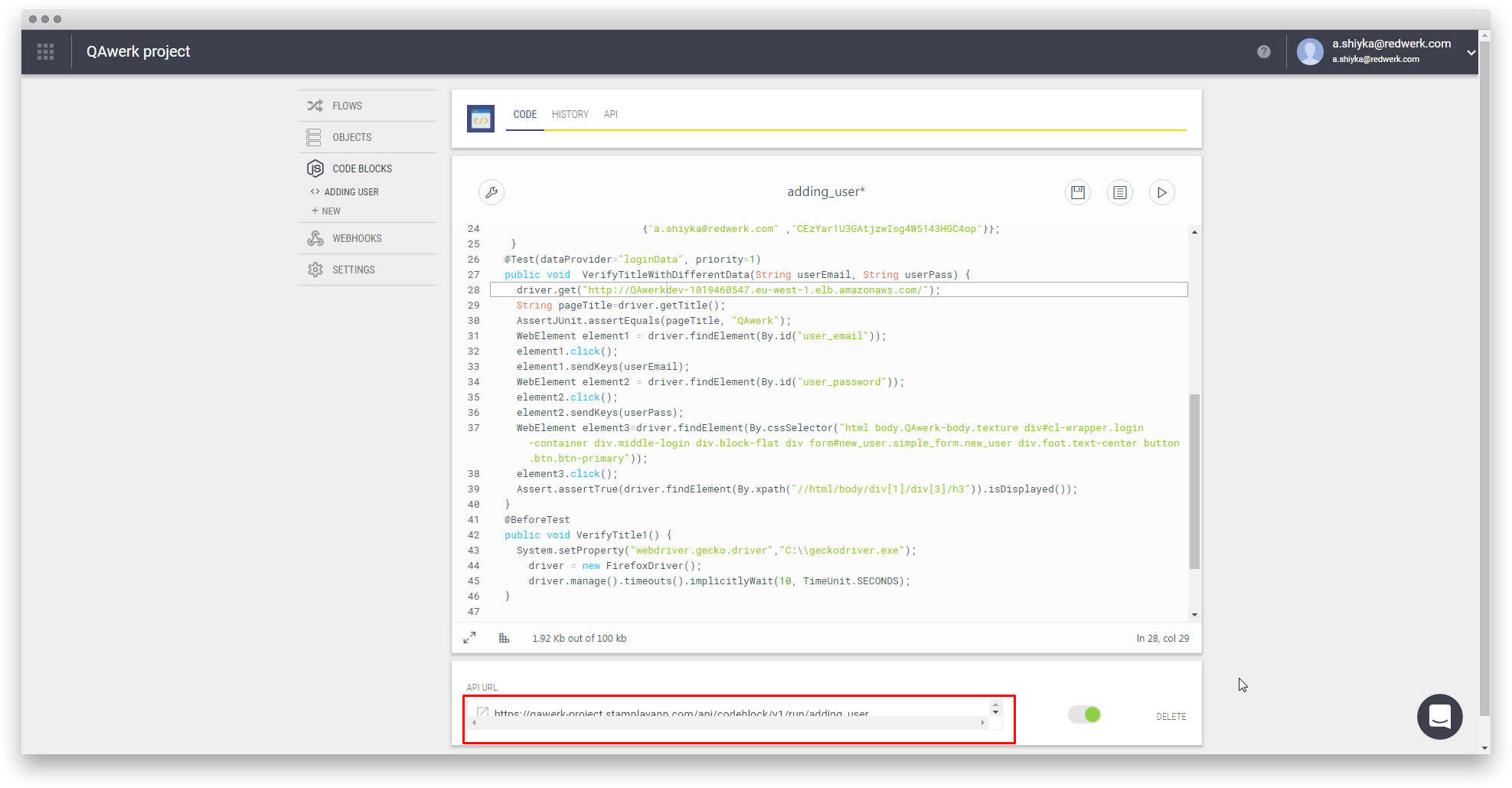
Task: Open the wrench configuration tool
Action: point(491,192)
